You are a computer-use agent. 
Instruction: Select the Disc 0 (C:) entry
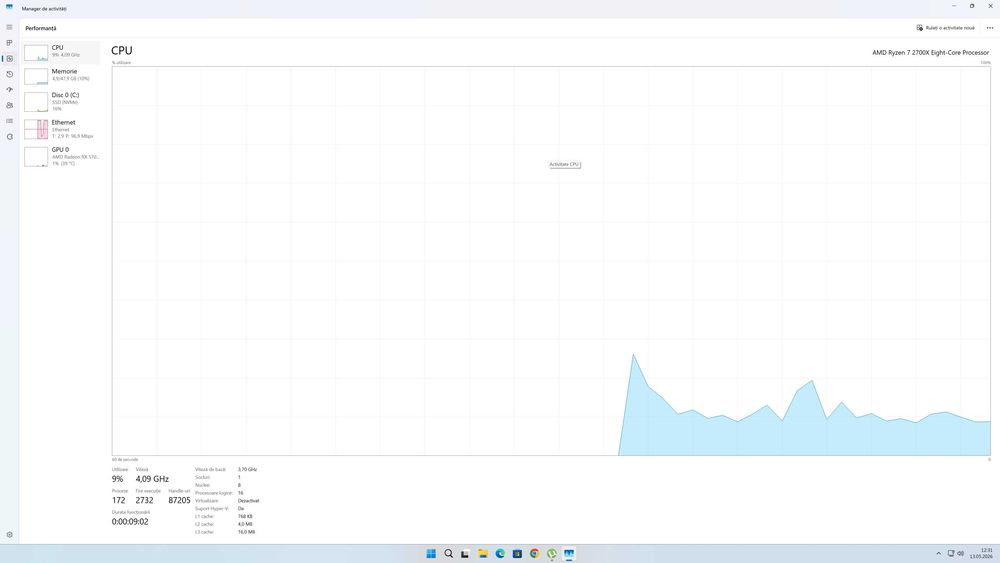pos(61,101)
